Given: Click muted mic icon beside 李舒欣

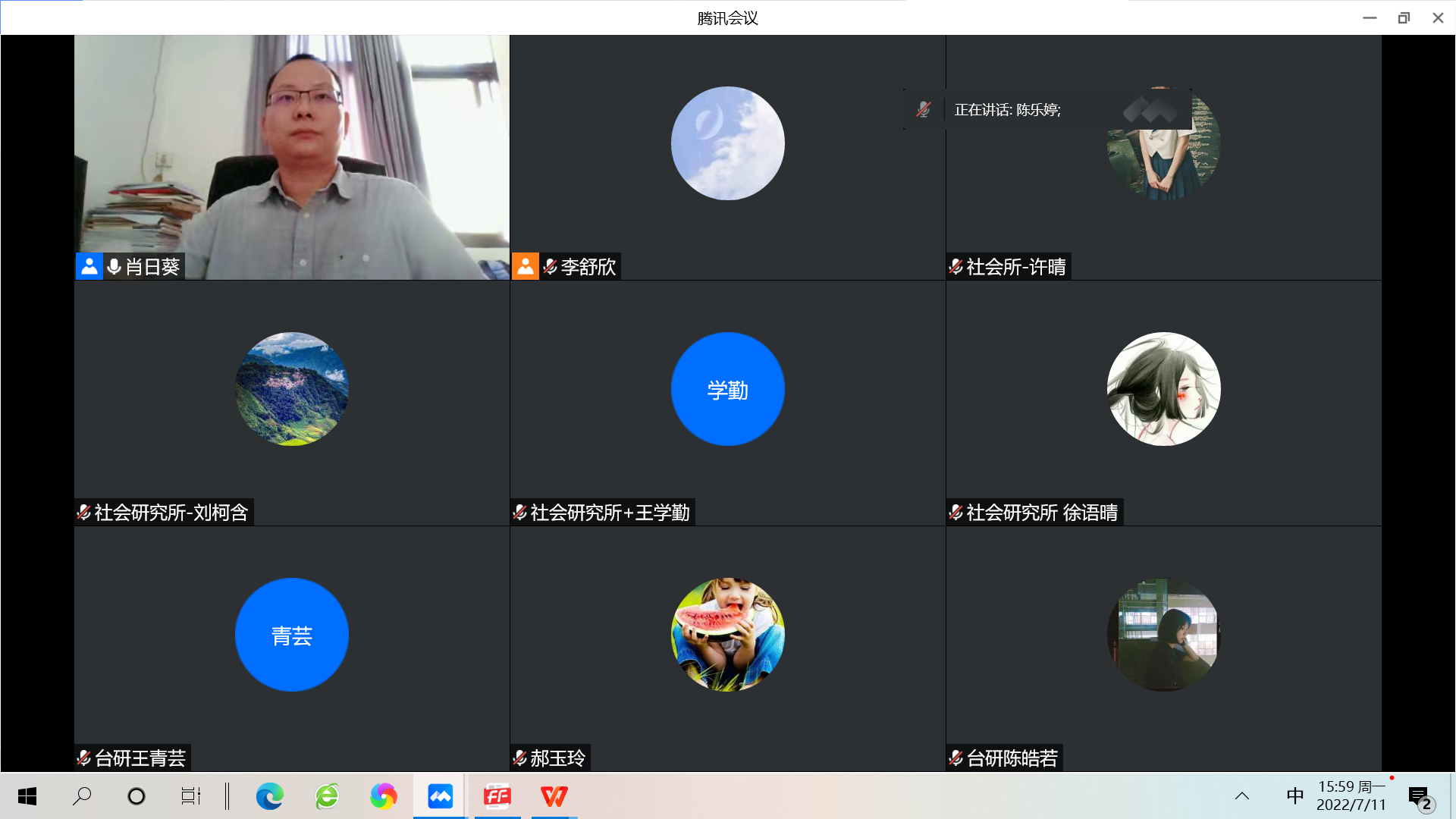Looking at the screenshot, I should [x=551, y=266].
